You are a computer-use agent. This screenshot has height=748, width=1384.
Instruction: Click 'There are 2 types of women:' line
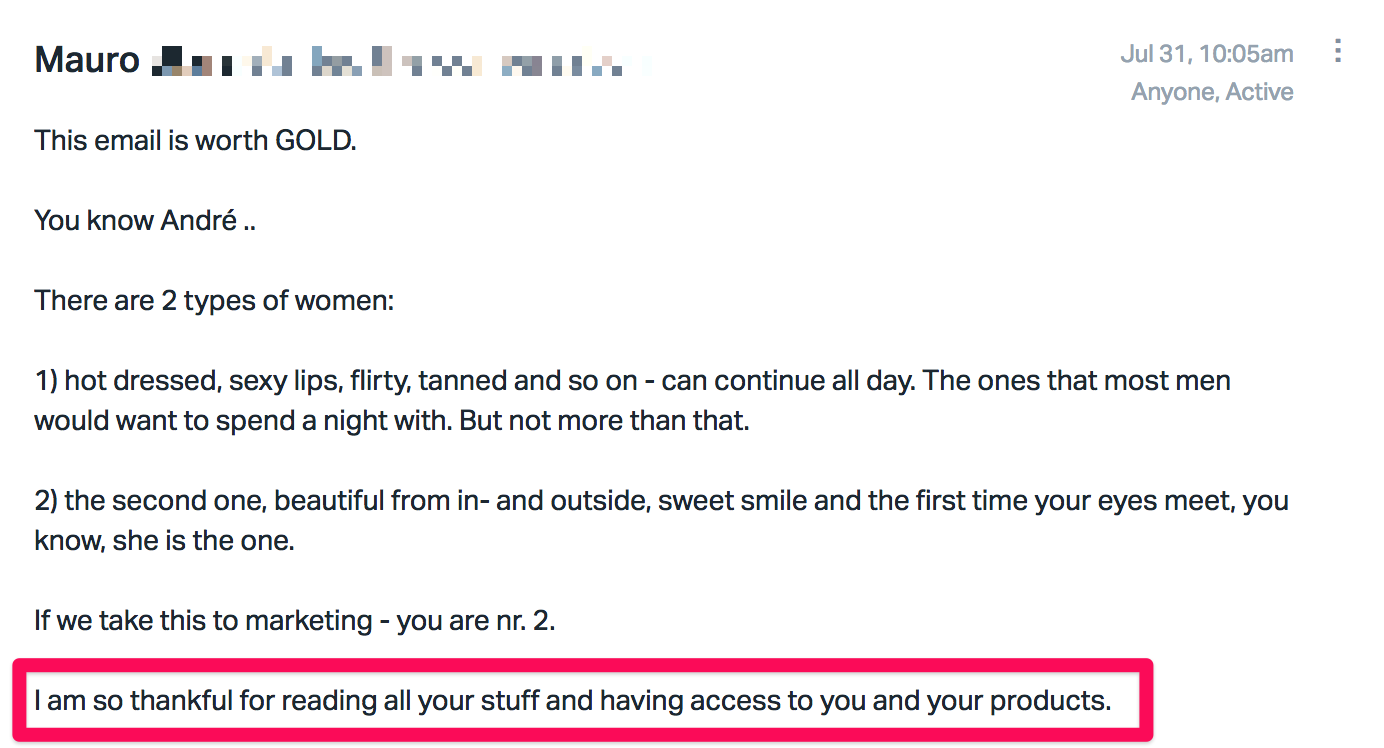coord(214,300)
